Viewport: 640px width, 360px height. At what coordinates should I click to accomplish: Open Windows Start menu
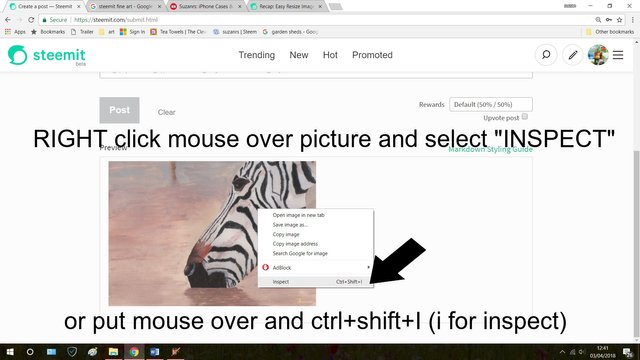pos(10,352)
